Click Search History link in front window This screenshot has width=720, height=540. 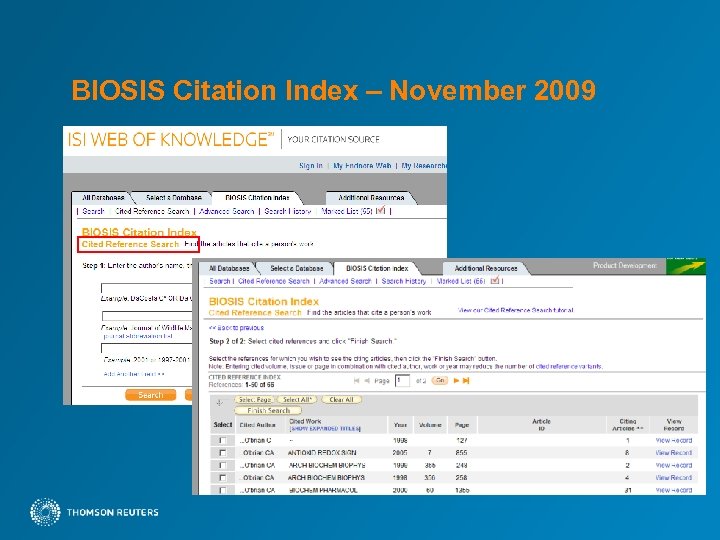point(404,281)
